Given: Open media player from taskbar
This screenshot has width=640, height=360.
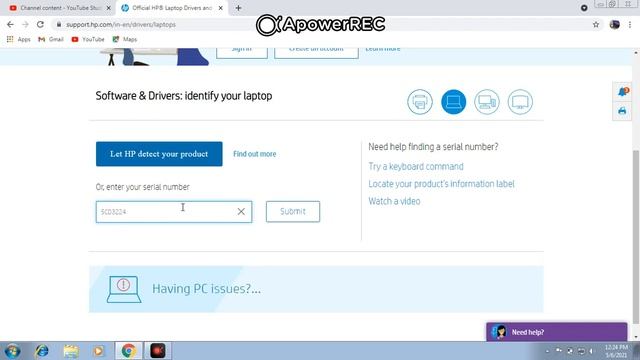Looking at the screenshot, I should point(98,351).
